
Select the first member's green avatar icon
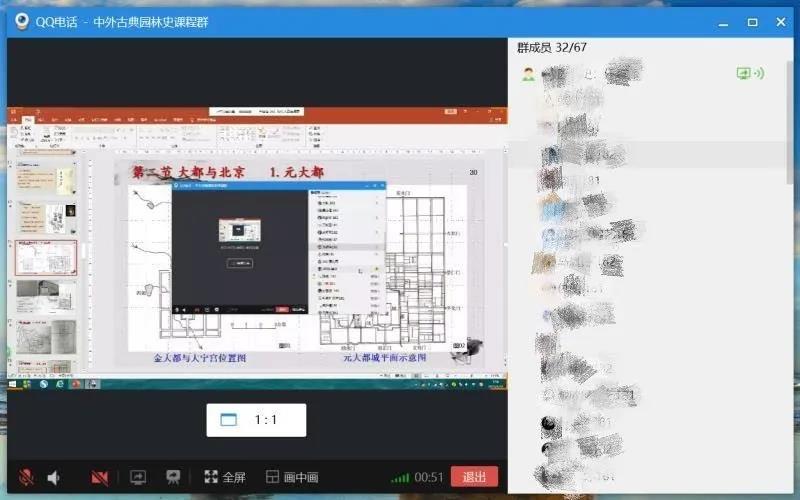coord(528,73)
